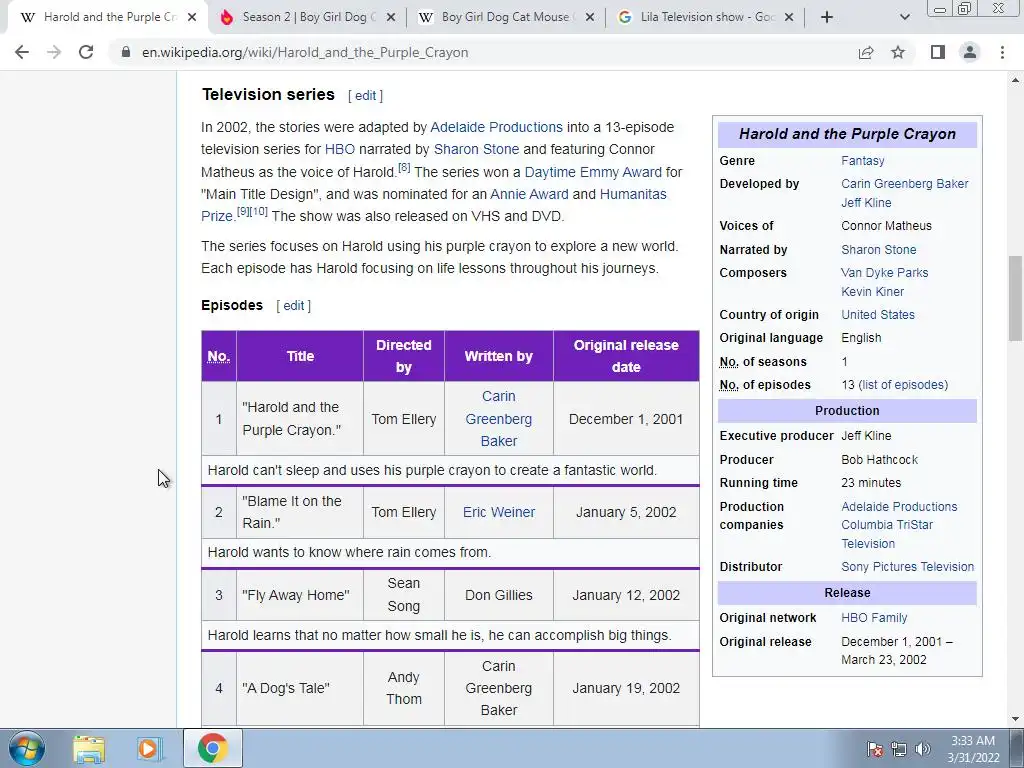Screen dimensions: 1024x768
Task: Open Adelaide Productions link in paragraph
Action: tap(496, 127)
